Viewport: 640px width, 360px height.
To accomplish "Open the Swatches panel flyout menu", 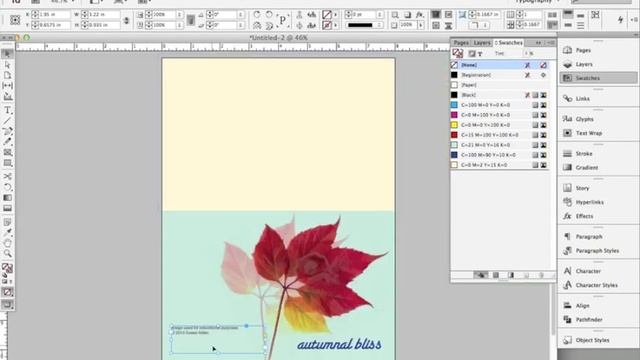I will [x=551, y=42].
